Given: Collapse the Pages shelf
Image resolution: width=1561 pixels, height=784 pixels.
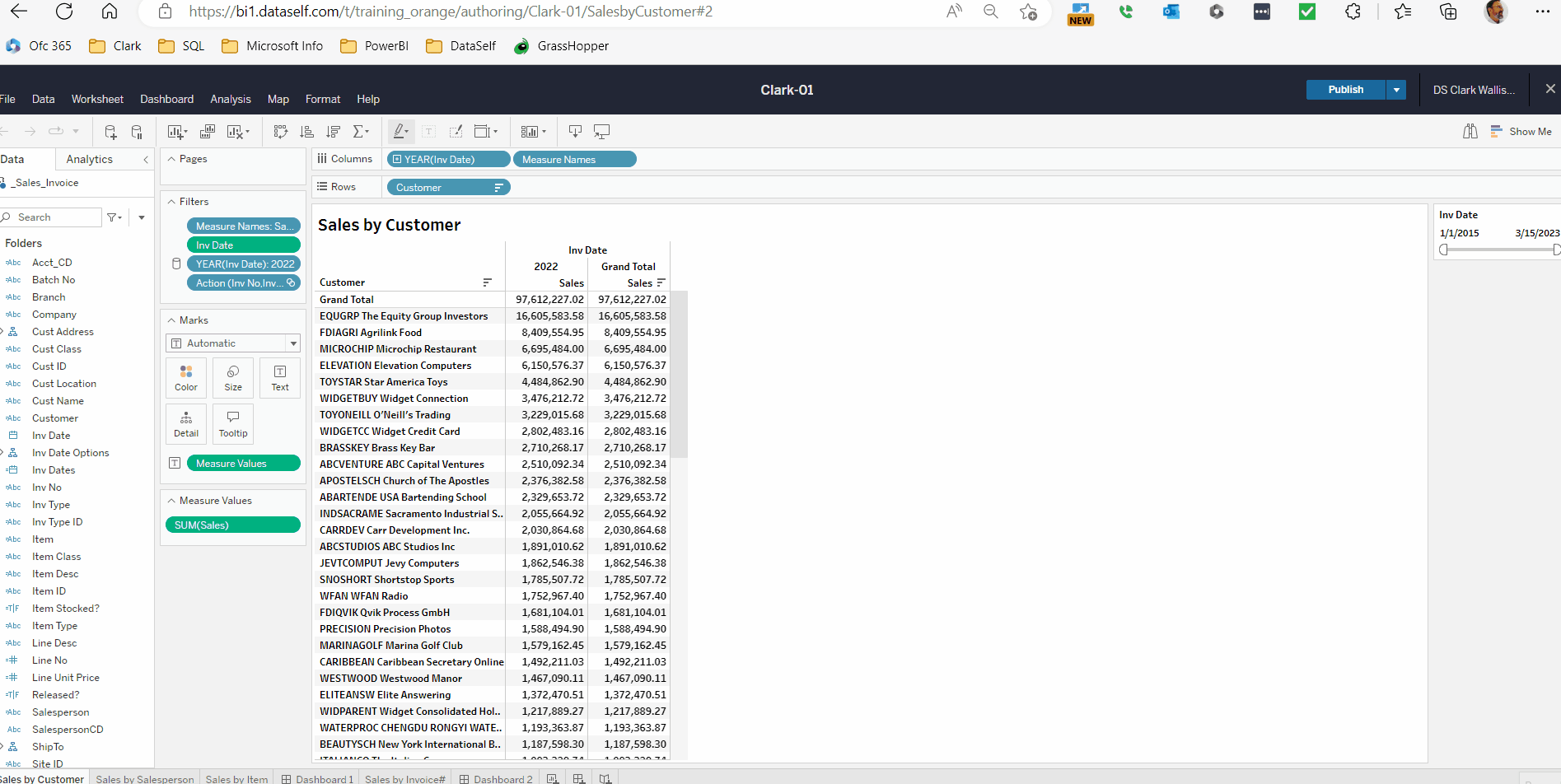Looking at the screenshot, I should pos(171,159).
